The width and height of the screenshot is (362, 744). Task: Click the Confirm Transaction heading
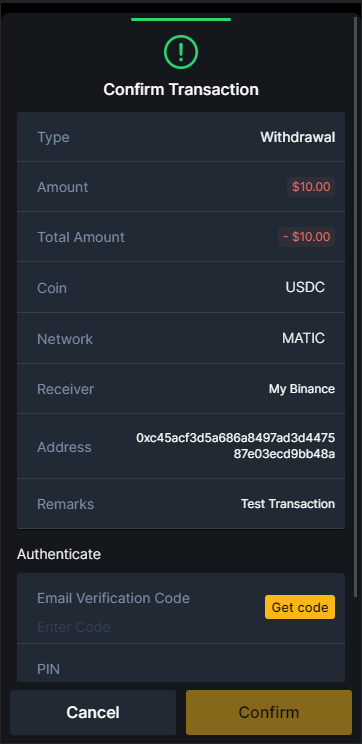(181, 89)
